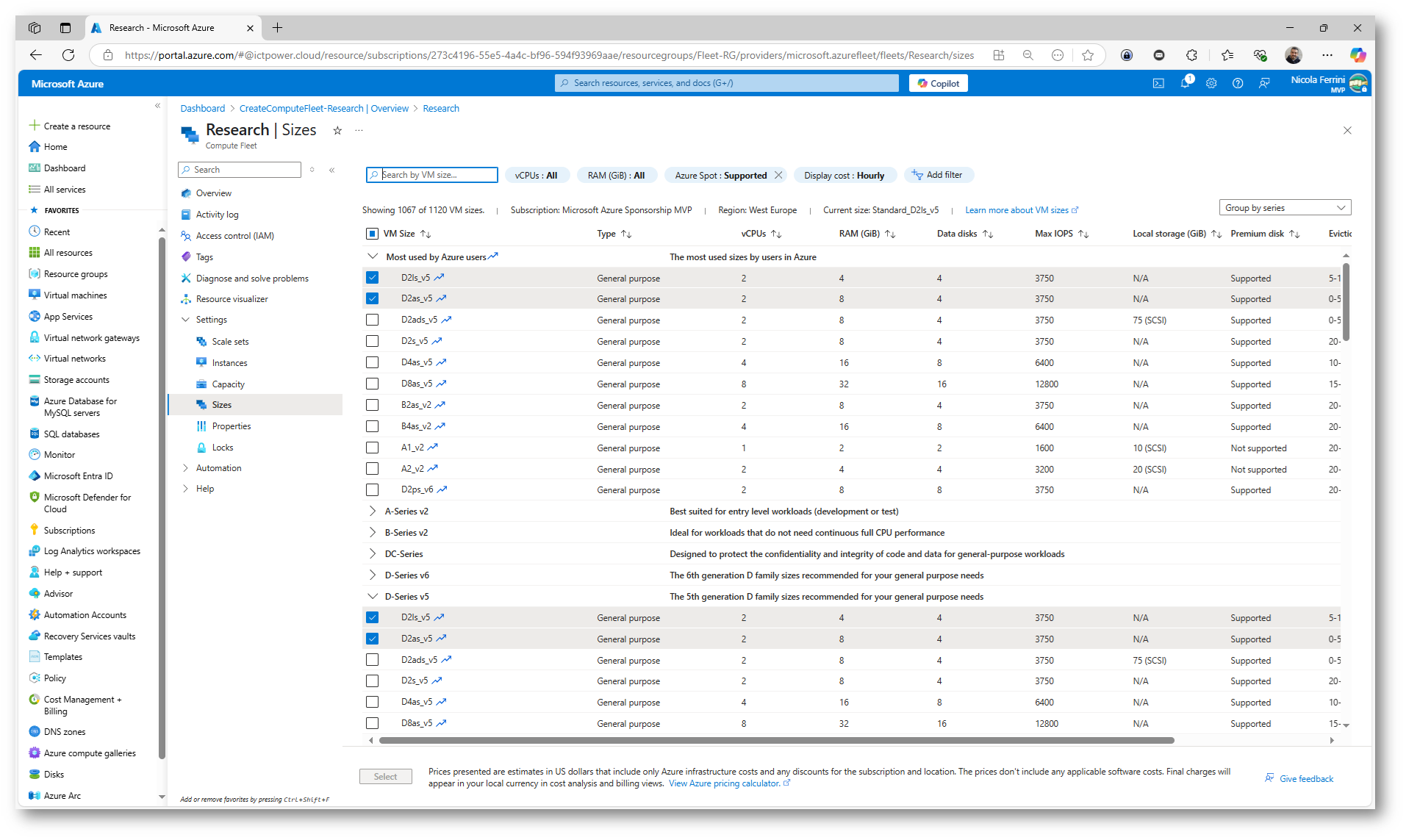Click the help question mark icon
Screen dimensions: 1406x840
[x=1238, y=83]
